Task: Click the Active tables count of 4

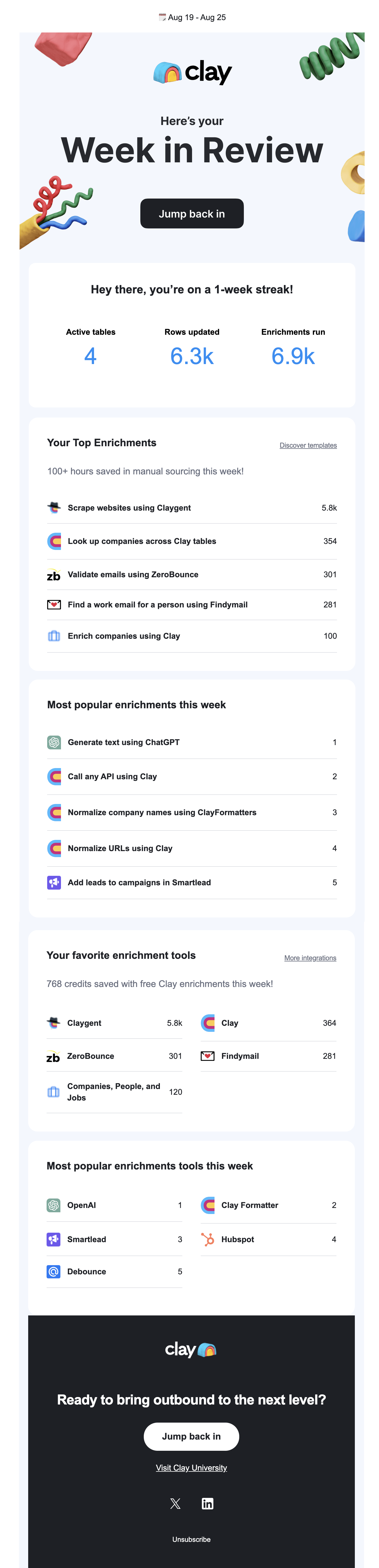Action: click(90, 356)
